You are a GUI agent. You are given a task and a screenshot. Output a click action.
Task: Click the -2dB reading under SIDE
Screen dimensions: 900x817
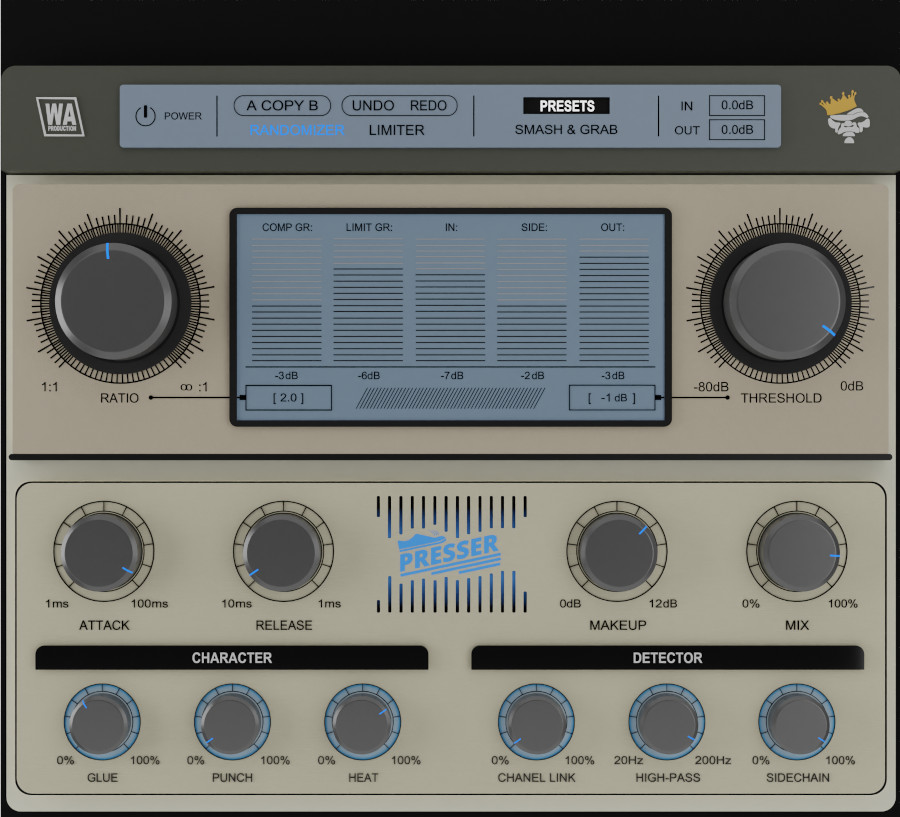533,375
